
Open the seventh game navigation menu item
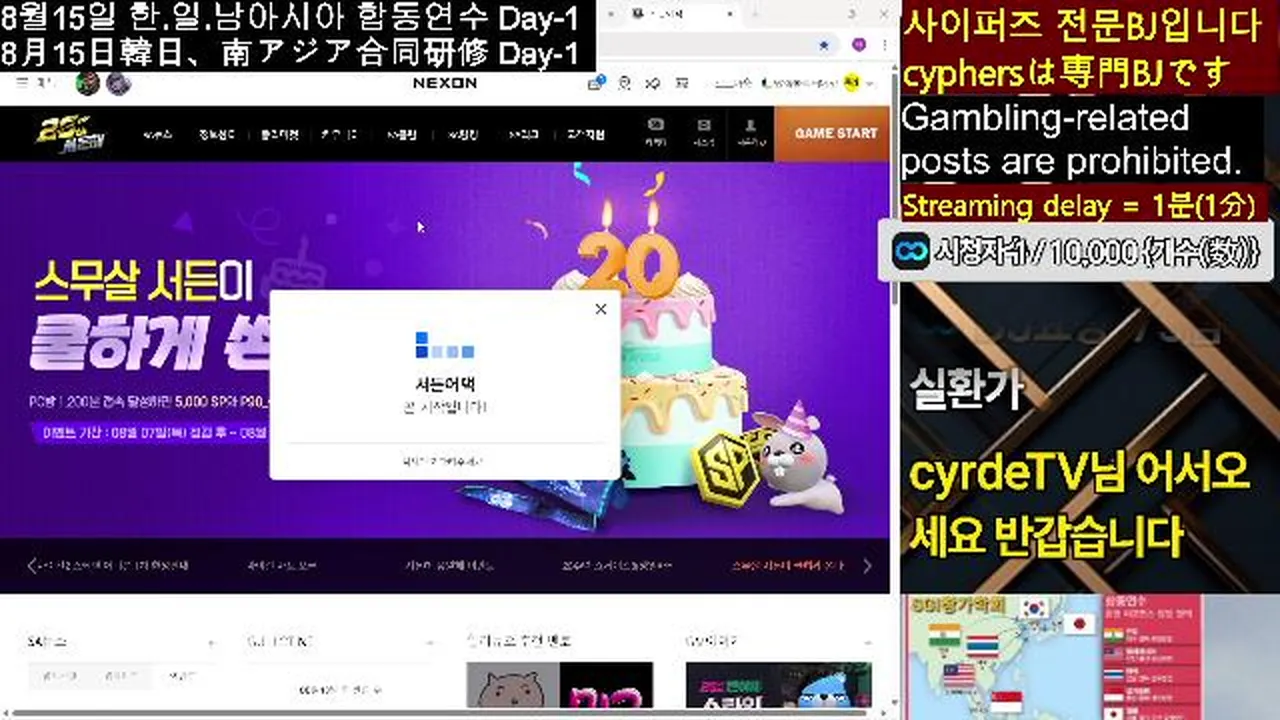click(523, 134)
